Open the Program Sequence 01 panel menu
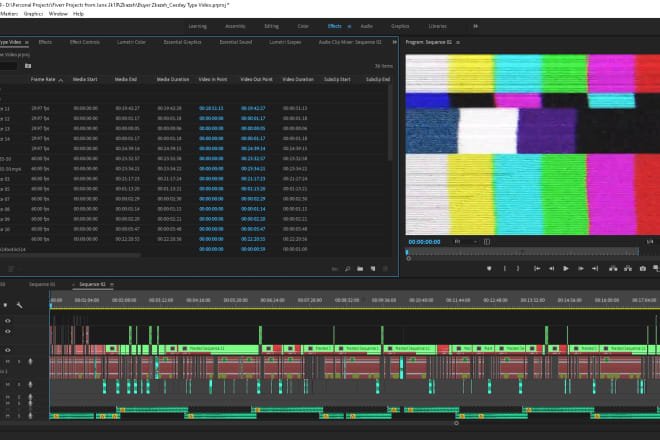 [458, 42]
